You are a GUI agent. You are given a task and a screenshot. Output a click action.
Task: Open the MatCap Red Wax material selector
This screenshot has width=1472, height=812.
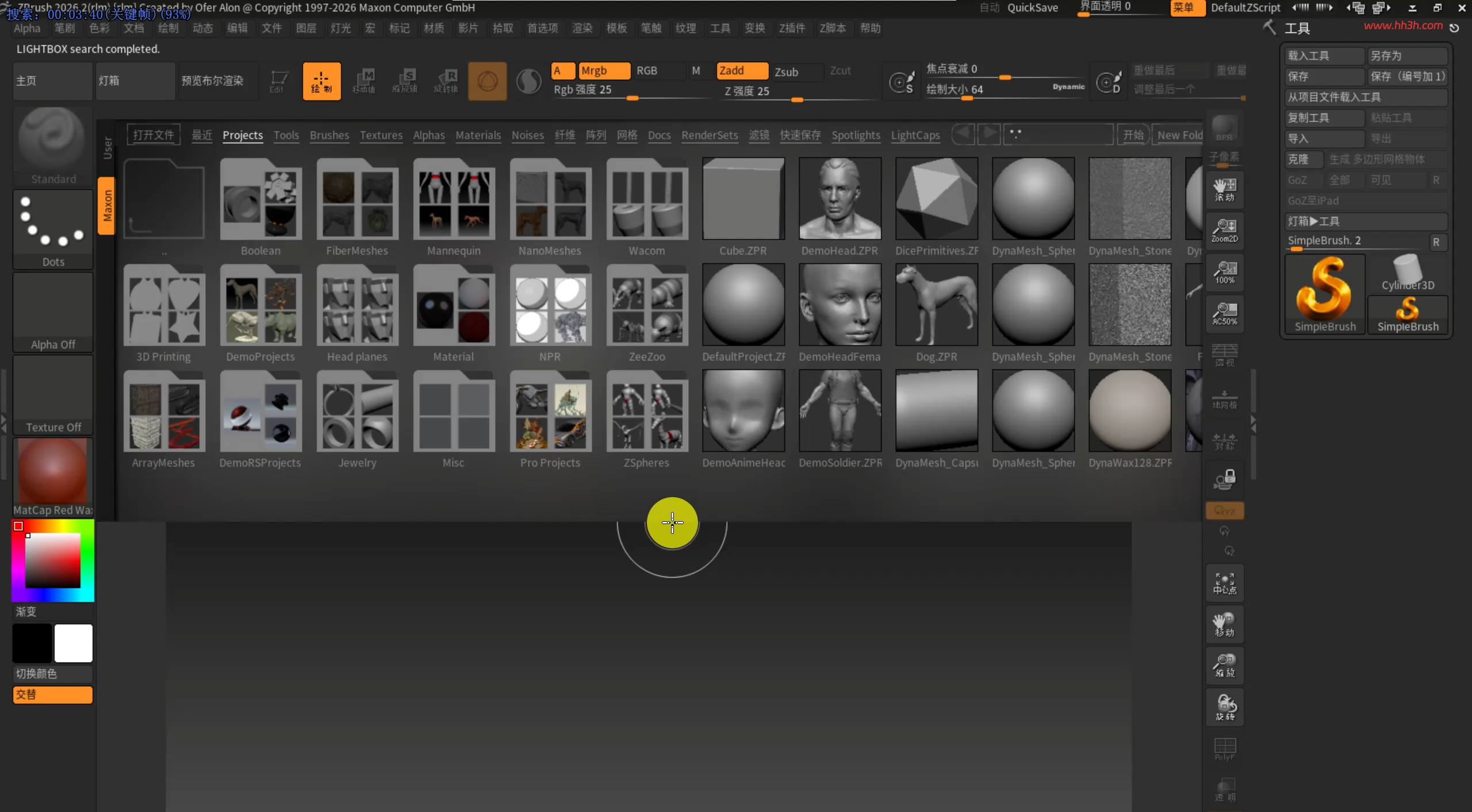pos(53,478)
